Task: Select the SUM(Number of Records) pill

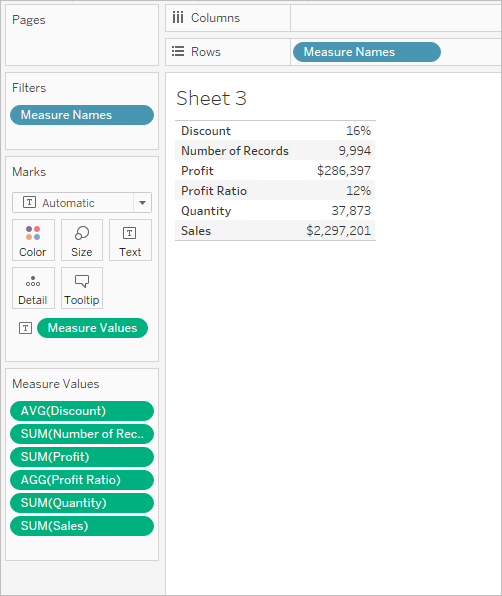Action: 82,434
